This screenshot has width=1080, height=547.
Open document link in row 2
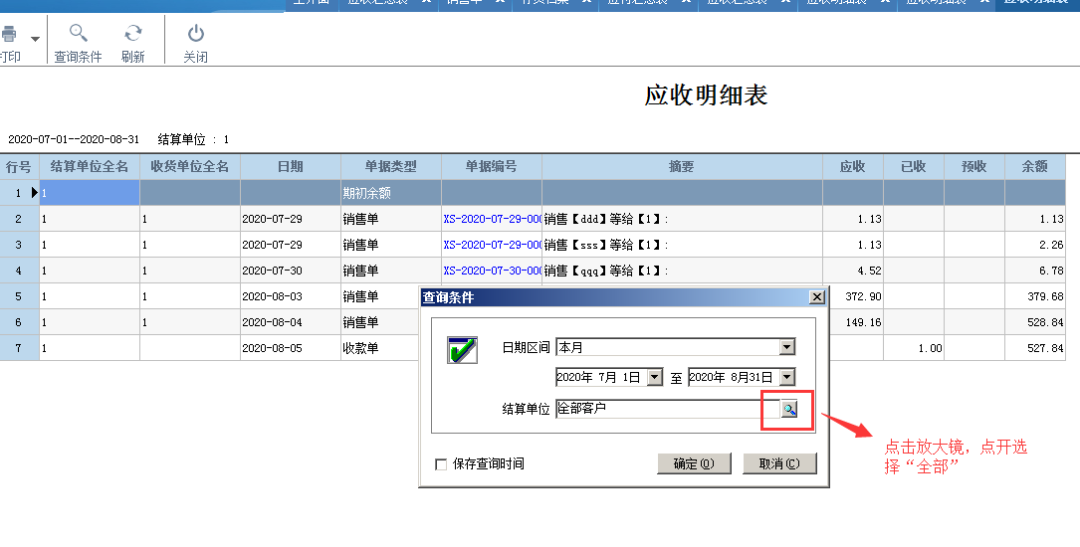(491, 219)
